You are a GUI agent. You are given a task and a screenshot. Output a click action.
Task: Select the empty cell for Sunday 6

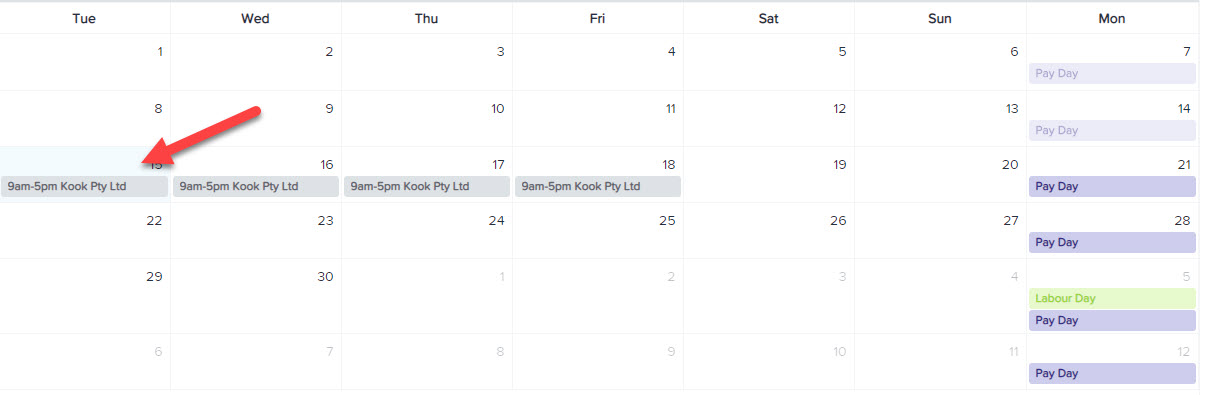click(x=941, y=62)
